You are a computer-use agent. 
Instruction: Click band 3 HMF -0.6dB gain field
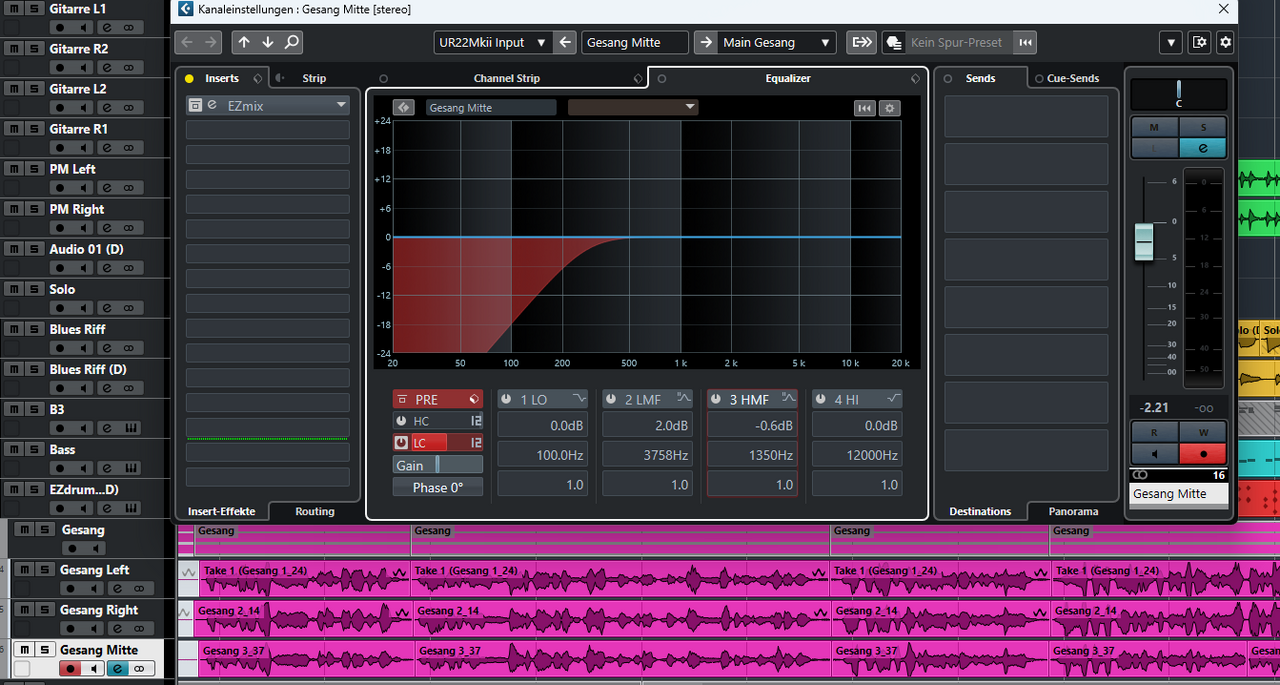(x=752, y=426)
